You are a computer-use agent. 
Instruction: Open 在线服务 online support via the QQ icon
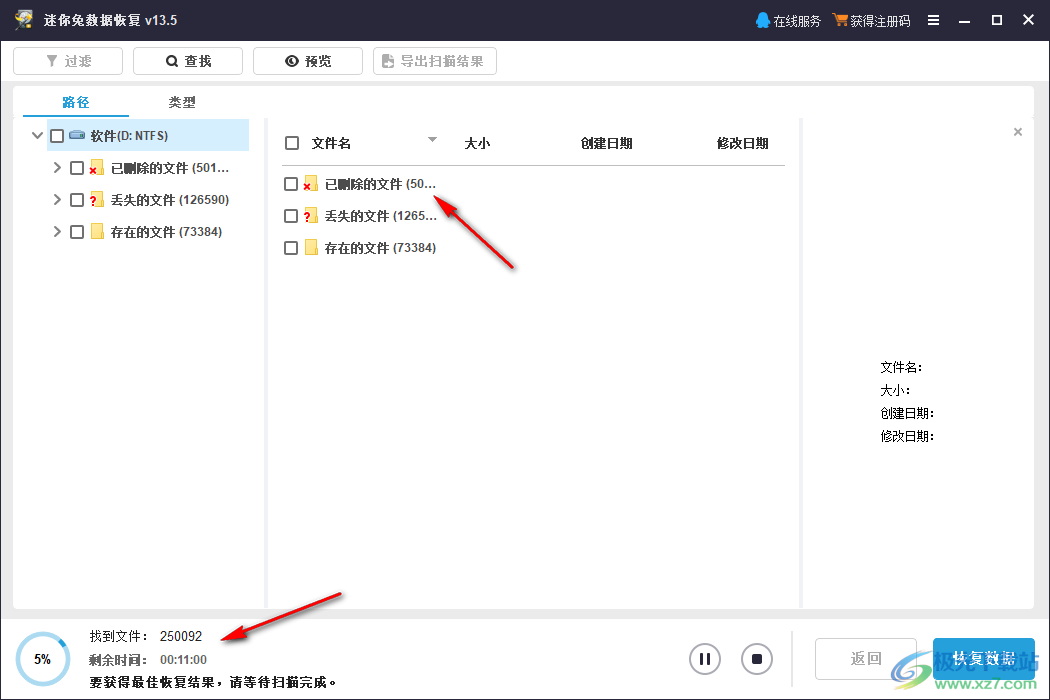click(763, 19)
